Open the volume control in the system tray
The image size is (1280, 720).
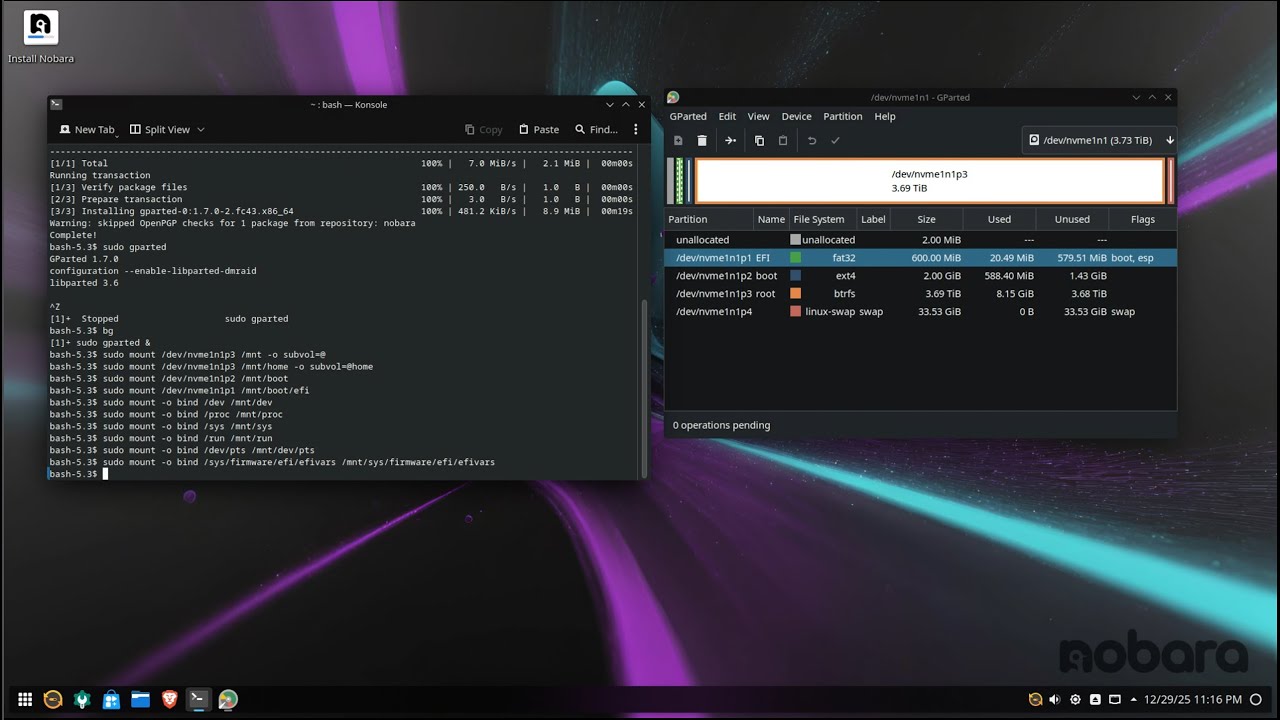(x=1055, y=700)
